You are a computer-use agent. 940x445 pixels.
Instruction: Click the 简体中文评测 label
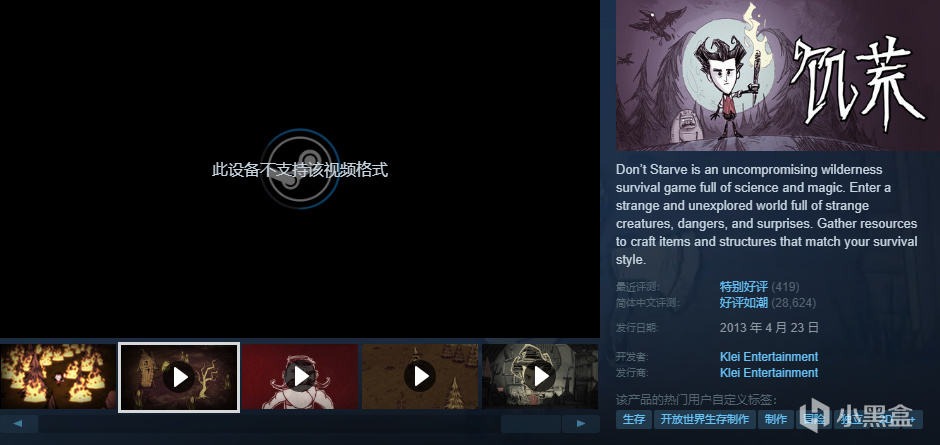[648, 303]
